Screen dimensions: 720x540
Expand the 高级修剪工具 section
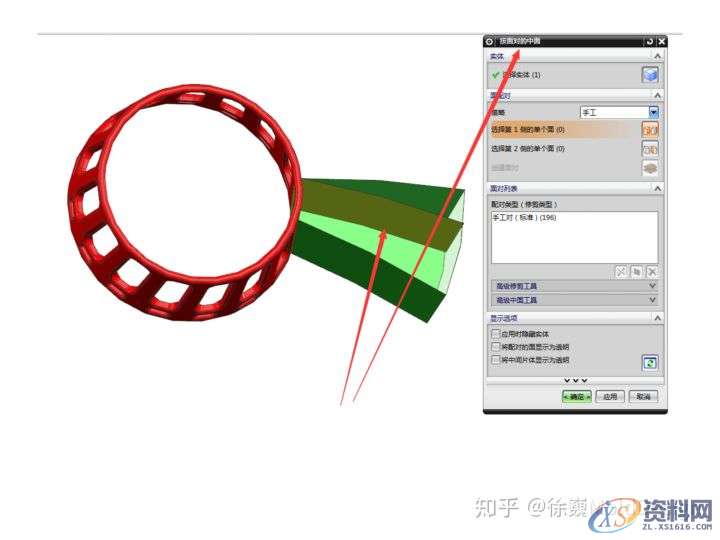(573, 286)
